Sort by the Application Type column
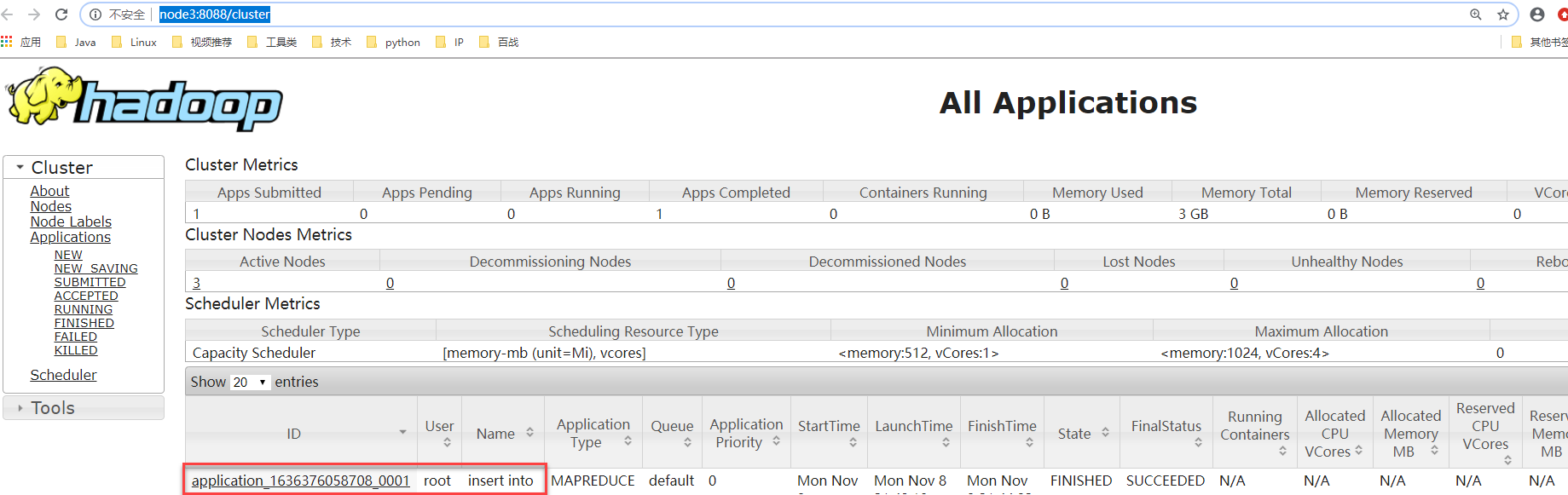Image resolution: width=1568 pixels, height=495 pixels. (628, 441)
